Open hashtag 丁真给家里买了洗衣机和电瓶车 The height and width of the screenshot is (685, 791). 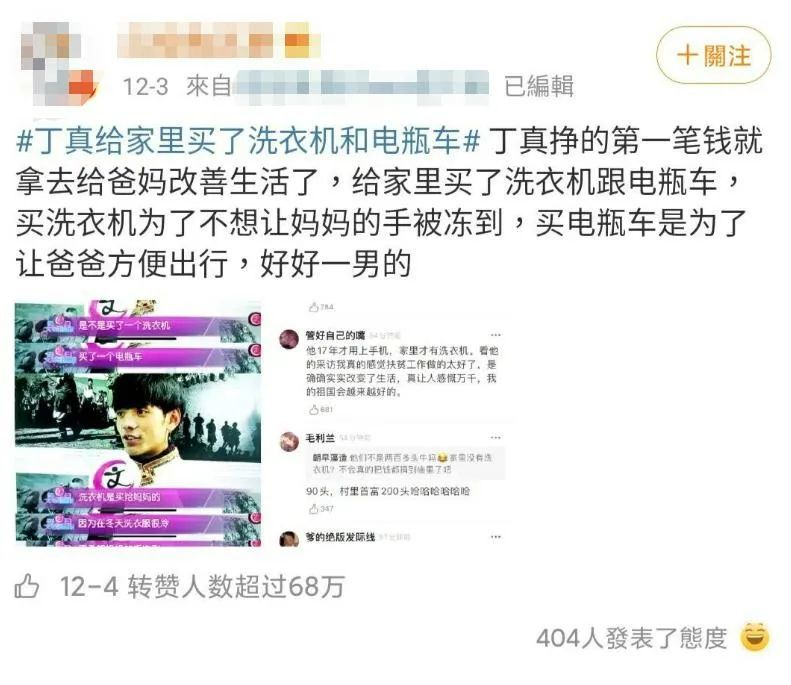248,140
